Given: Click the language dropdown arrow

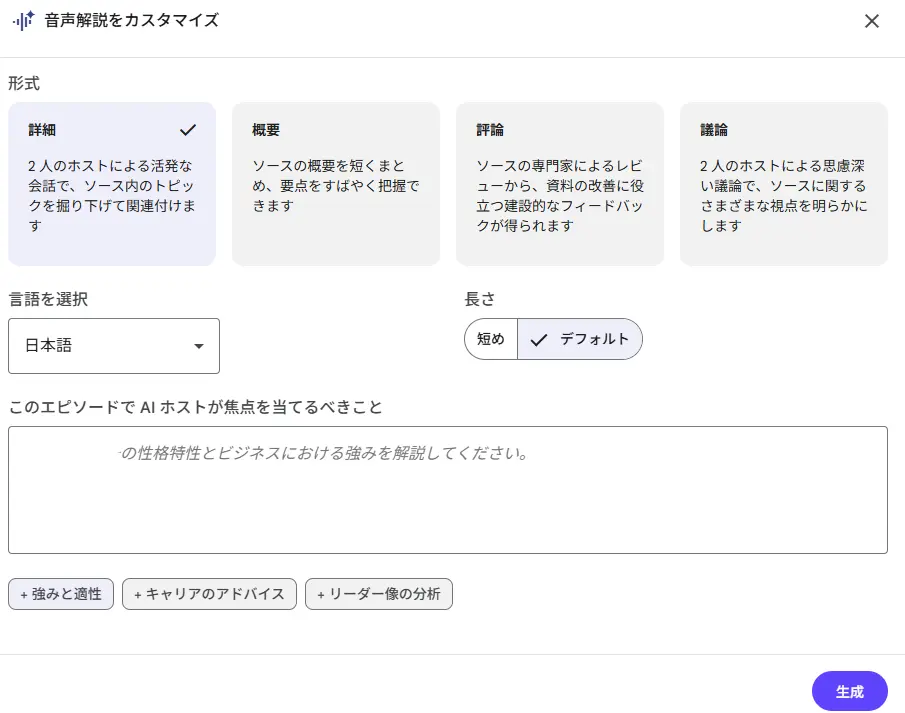Looking at the screenshot, I should 199,346.
